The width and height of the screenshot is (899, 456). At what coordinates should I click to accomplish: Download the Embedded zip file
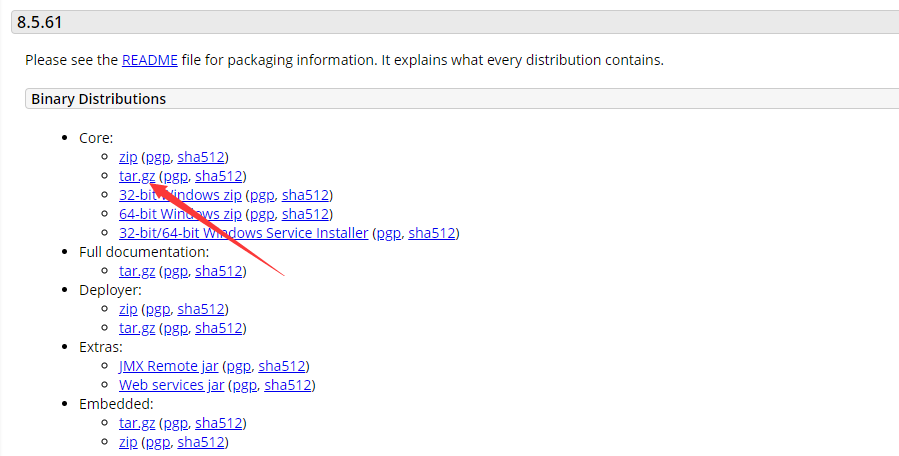tap(128, 442)
